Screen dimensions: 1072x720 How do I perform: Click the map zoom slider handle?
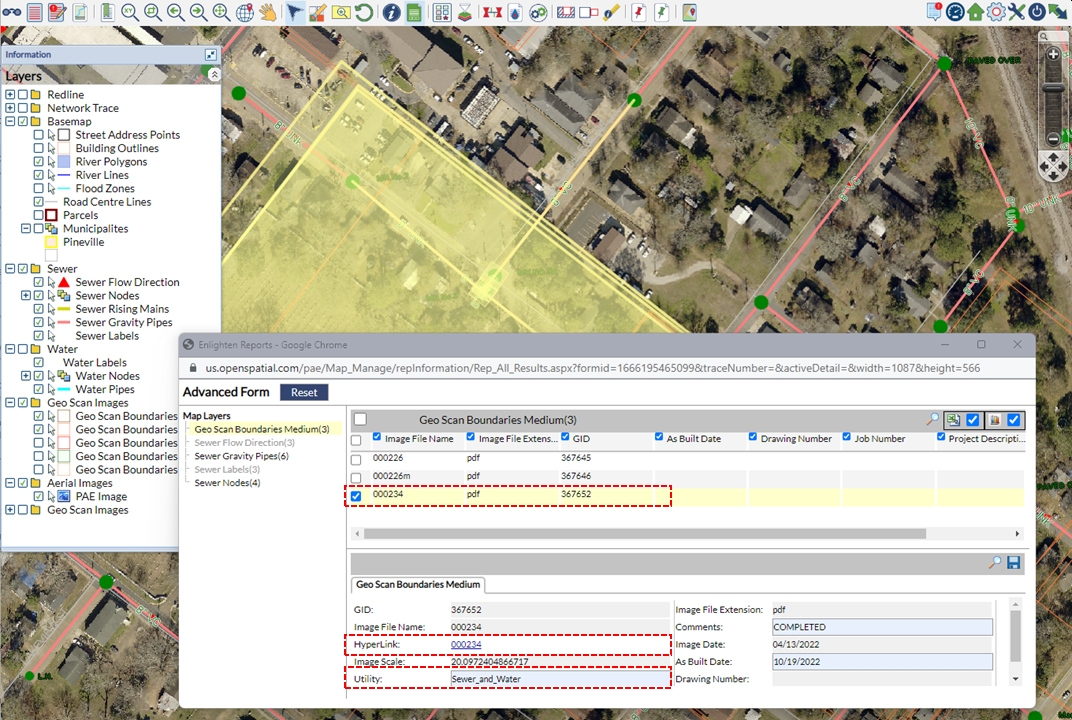1053,89
